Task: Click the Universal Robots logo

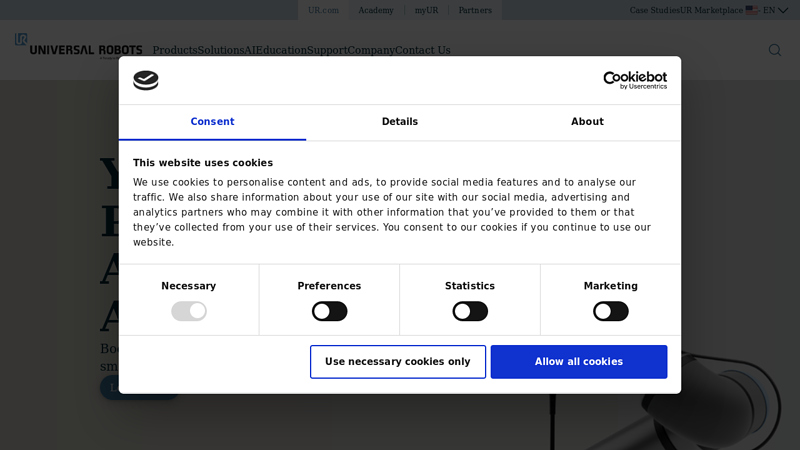Action: click(x=79, y=47)
